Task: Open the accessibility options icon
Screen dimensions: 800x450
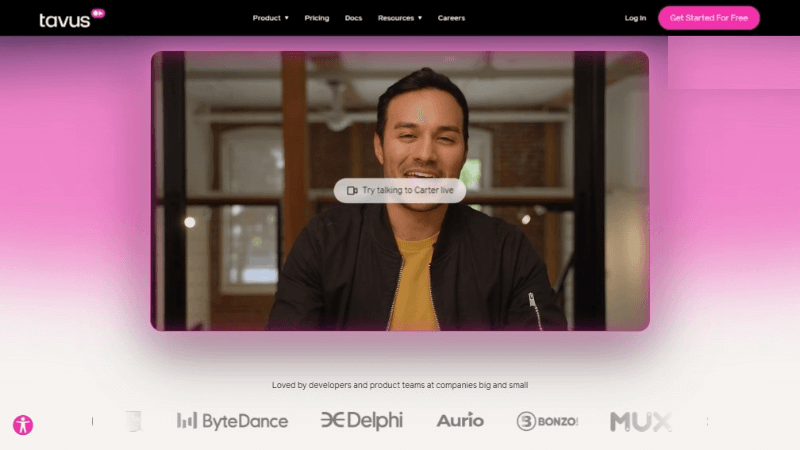Action: (23, 425)
